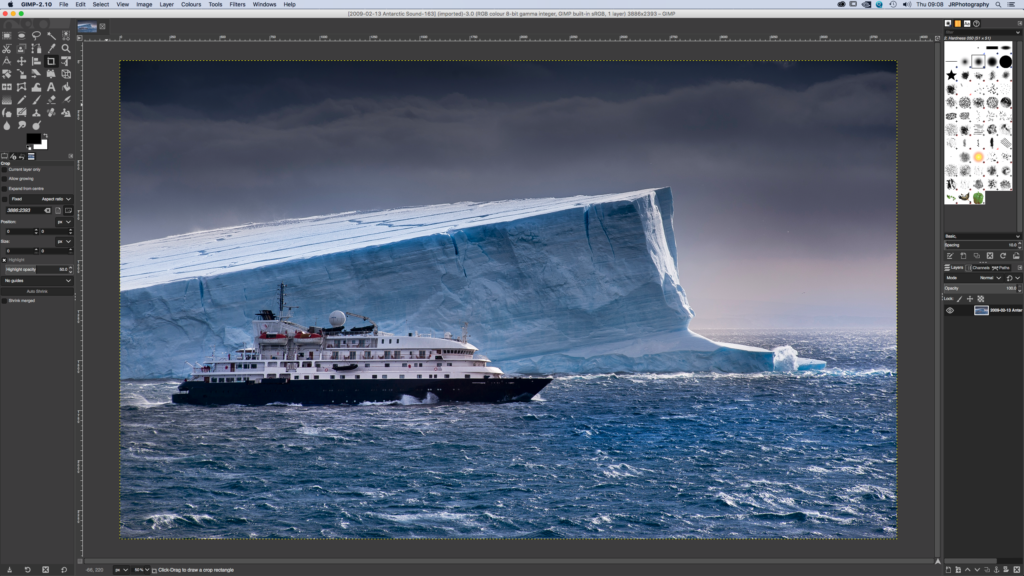Switch to the Channels tab
1024x576 pixels.
tap(981, 268)
